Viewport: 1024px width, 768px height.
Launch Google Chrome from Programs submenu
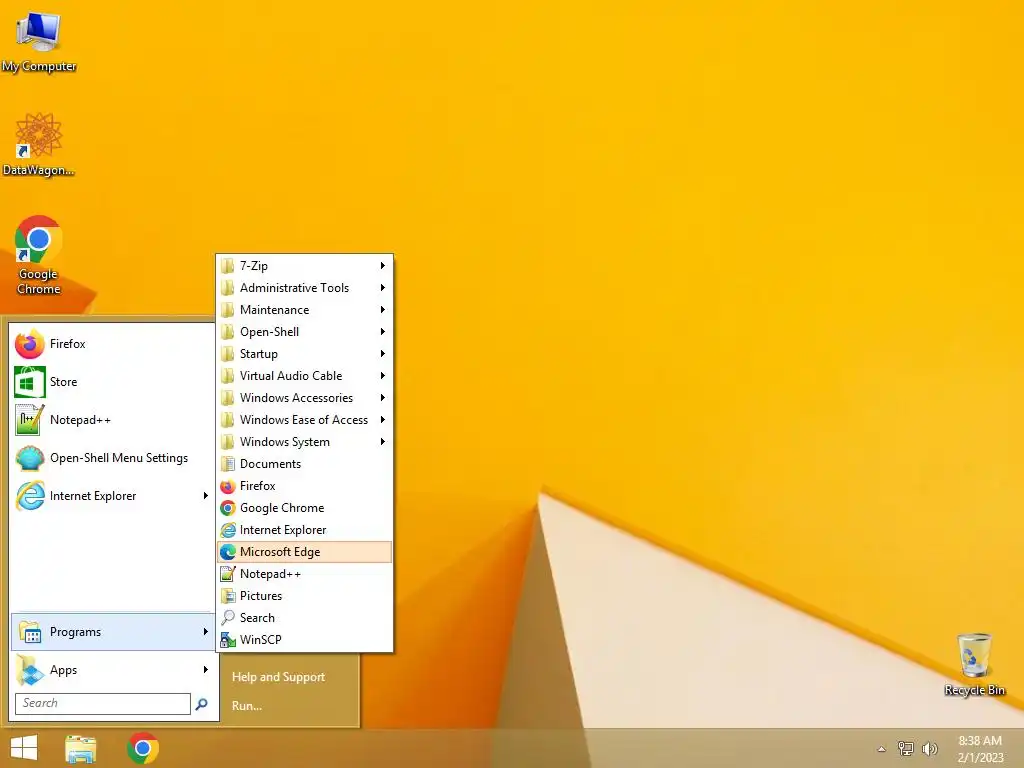(304, 507)
